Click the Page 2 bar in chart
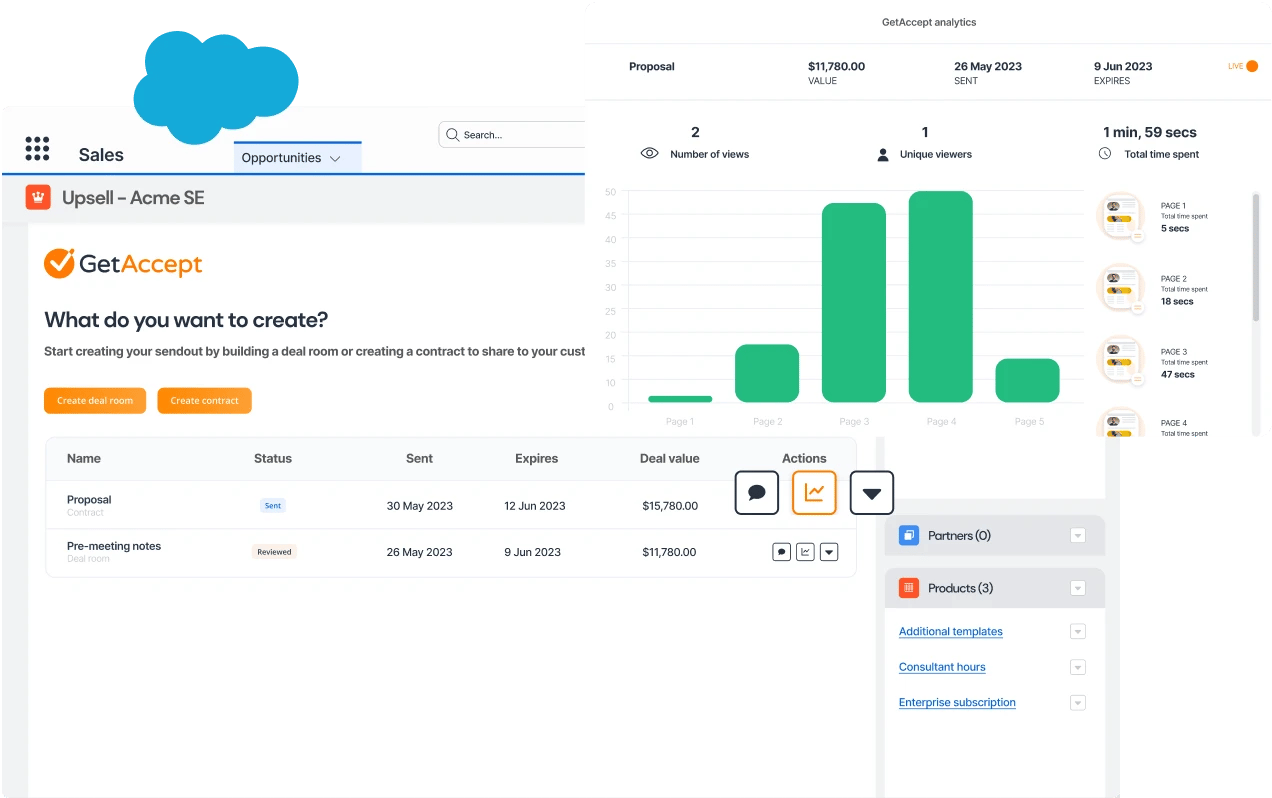1272x798 pixels. 767,373
